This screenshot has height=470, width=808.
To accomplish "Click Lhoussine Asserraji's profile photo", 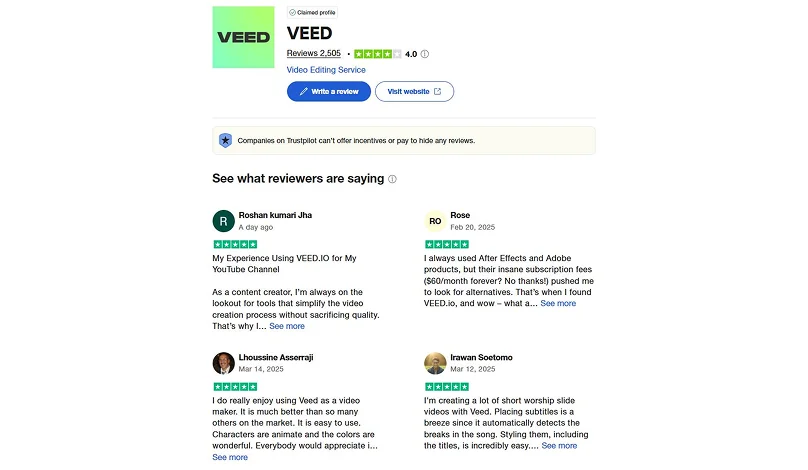I will [224, 363].
